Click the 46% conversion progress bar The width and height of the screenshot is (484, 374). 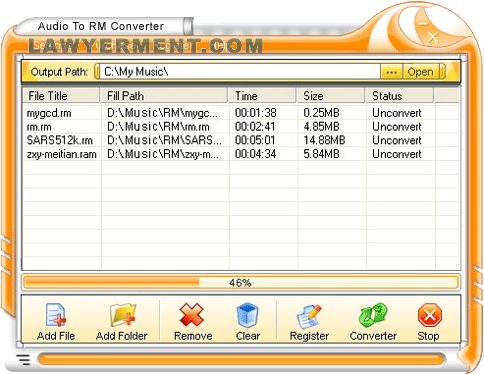[240, 283]
